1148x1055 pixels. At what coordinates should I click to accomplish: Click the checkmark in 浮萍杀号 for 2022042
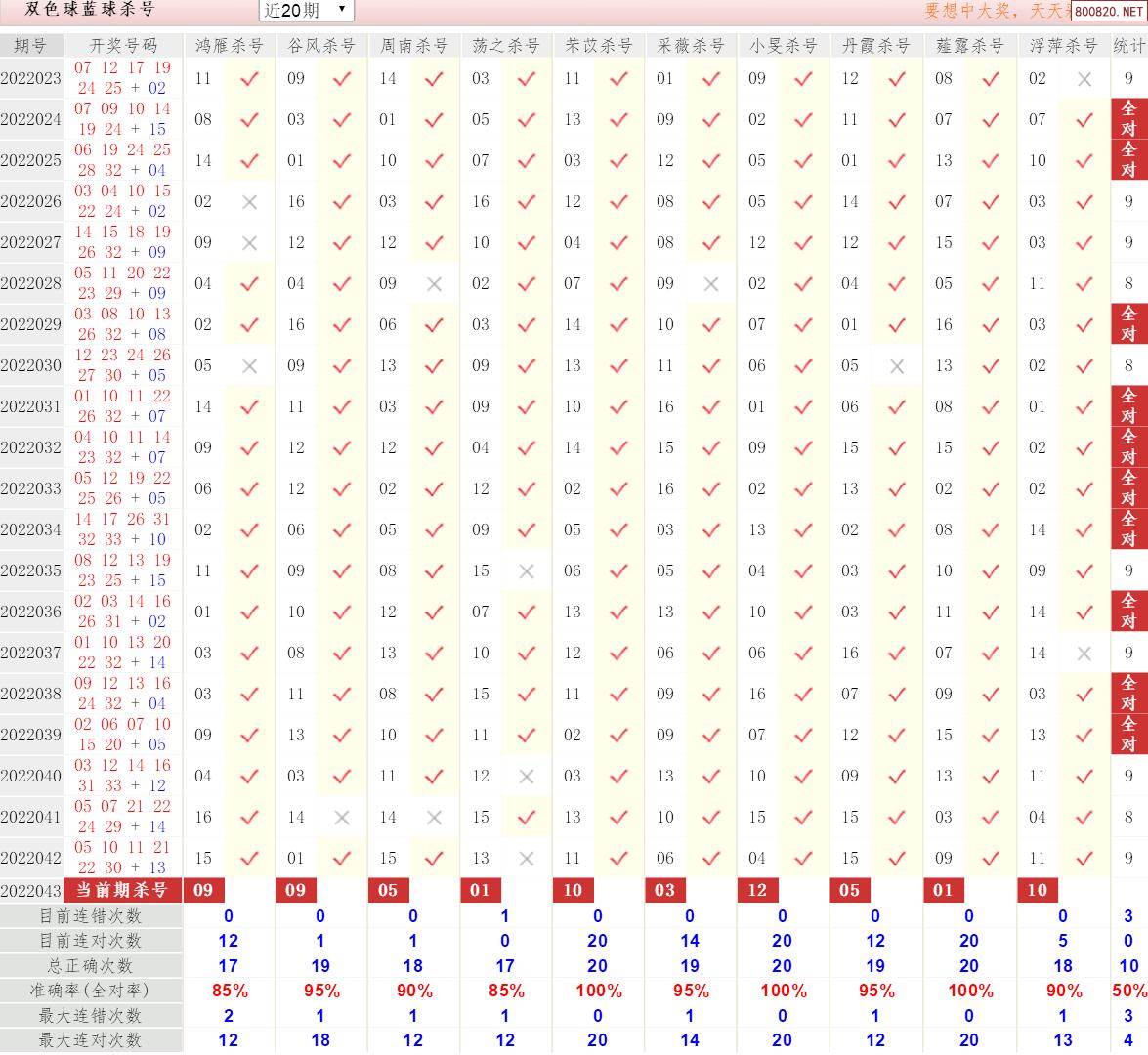click(x=1084, y=858)
